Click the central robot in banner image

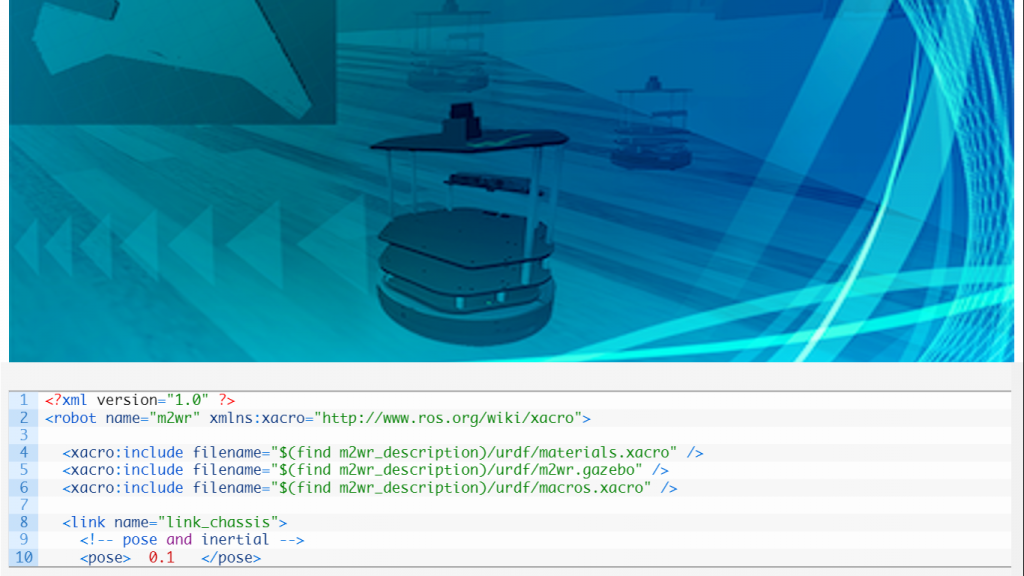point(468,222)
